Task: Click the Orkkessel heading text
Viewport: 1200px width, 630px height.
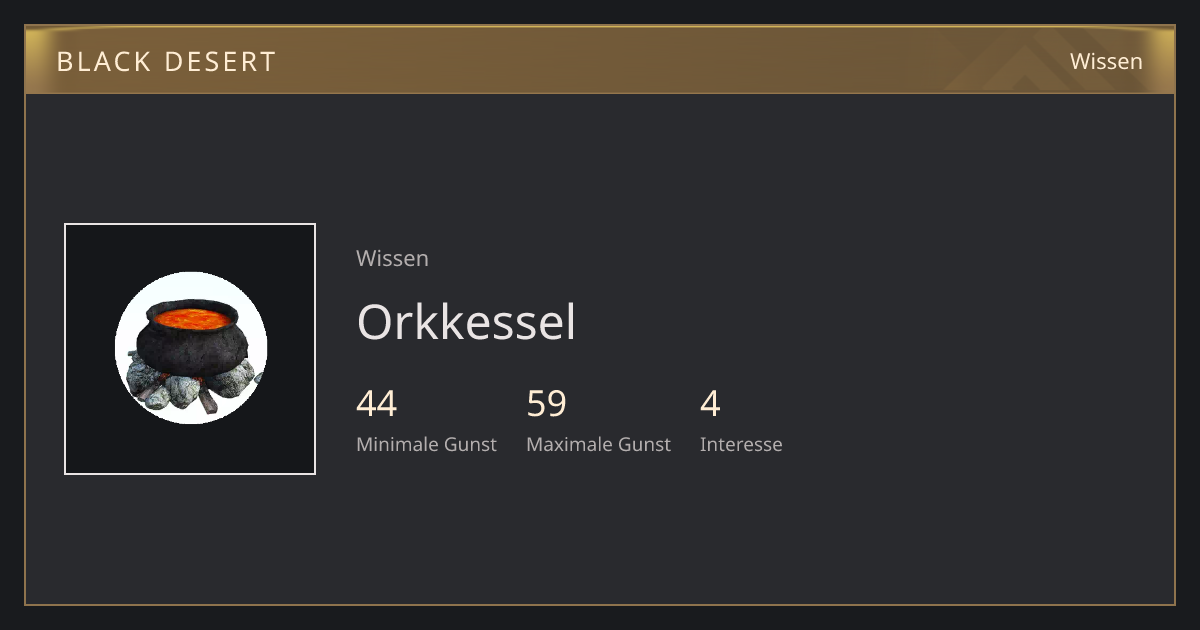Action: click(466, 322)
